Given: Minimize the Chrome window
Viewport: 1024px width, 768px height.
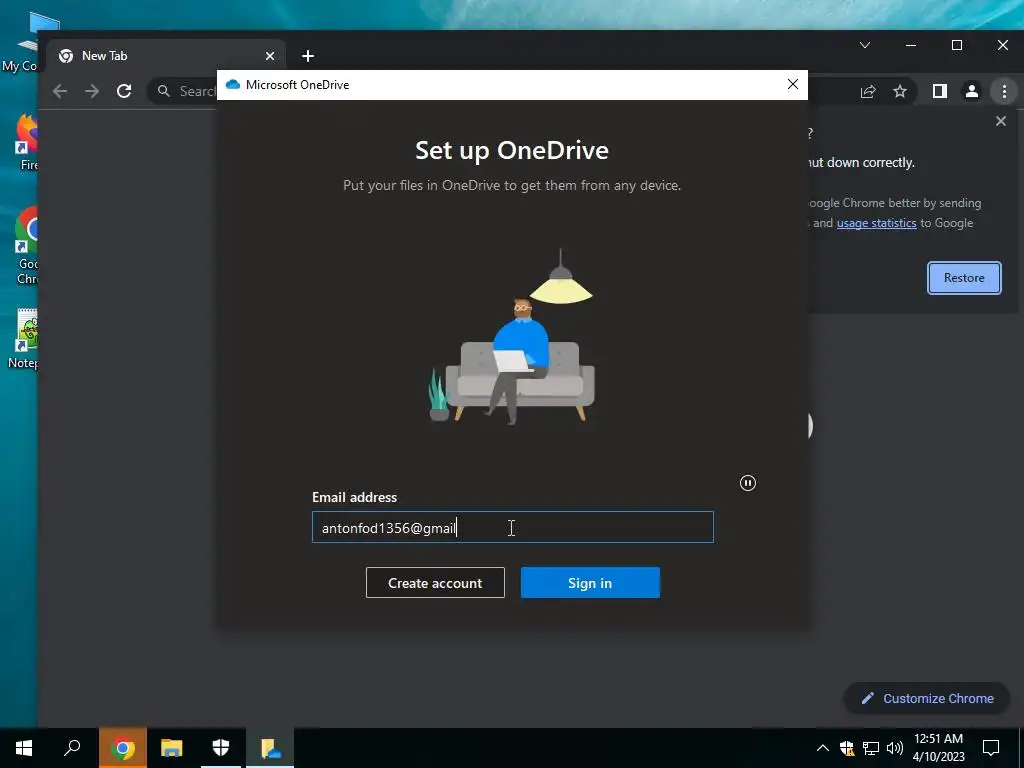Looking at the screenshot, I should (x=911, y=45).
